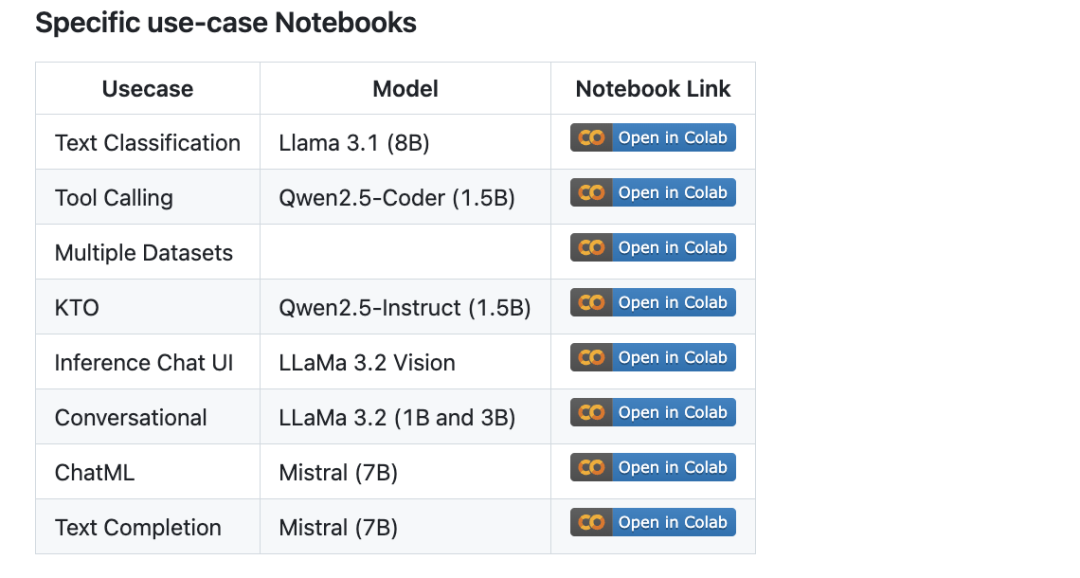This screenshot has width=1080, height=578.
Task: Open Conversational notebook in Colab
Action: [x=653, y=413]
